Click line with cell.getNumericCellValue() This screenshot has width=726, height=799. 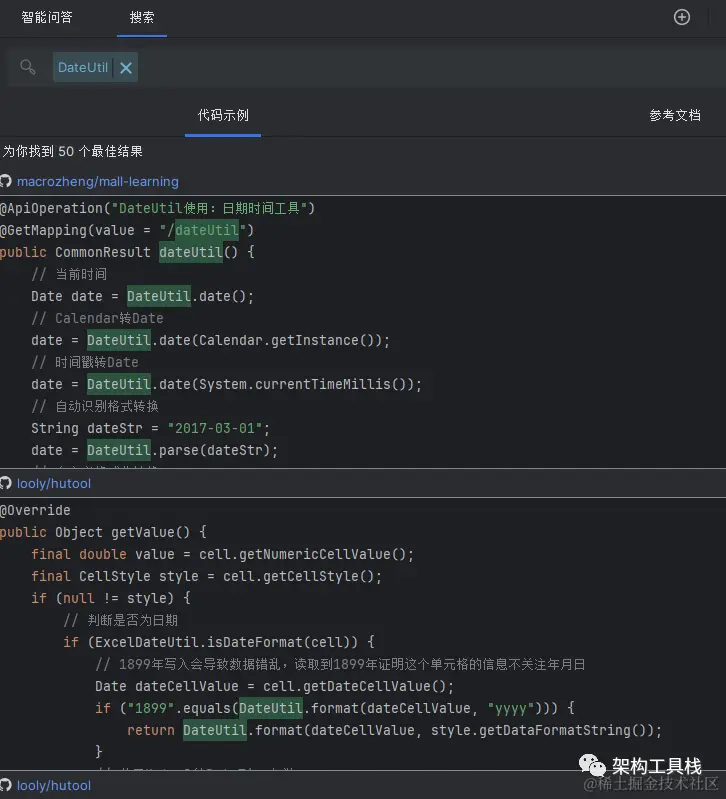point(223,554)
